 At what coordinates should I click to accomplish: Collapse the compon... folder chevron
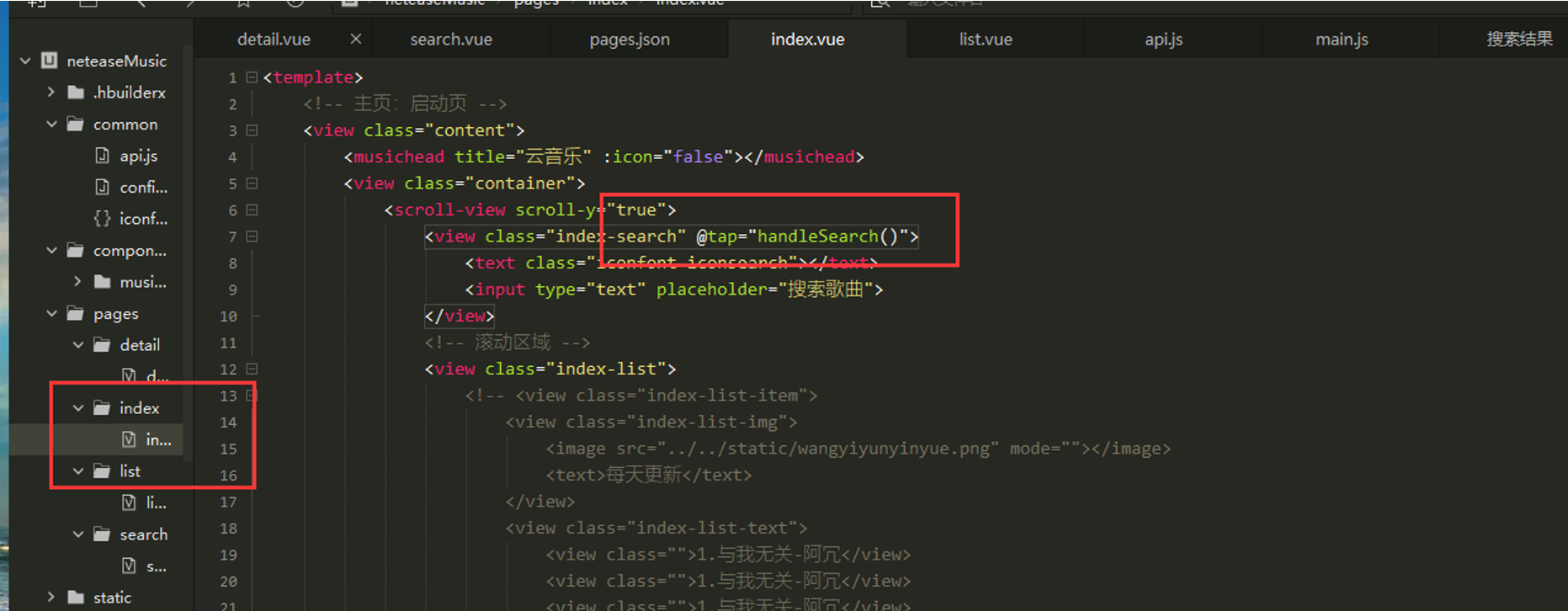pos(51,250)
